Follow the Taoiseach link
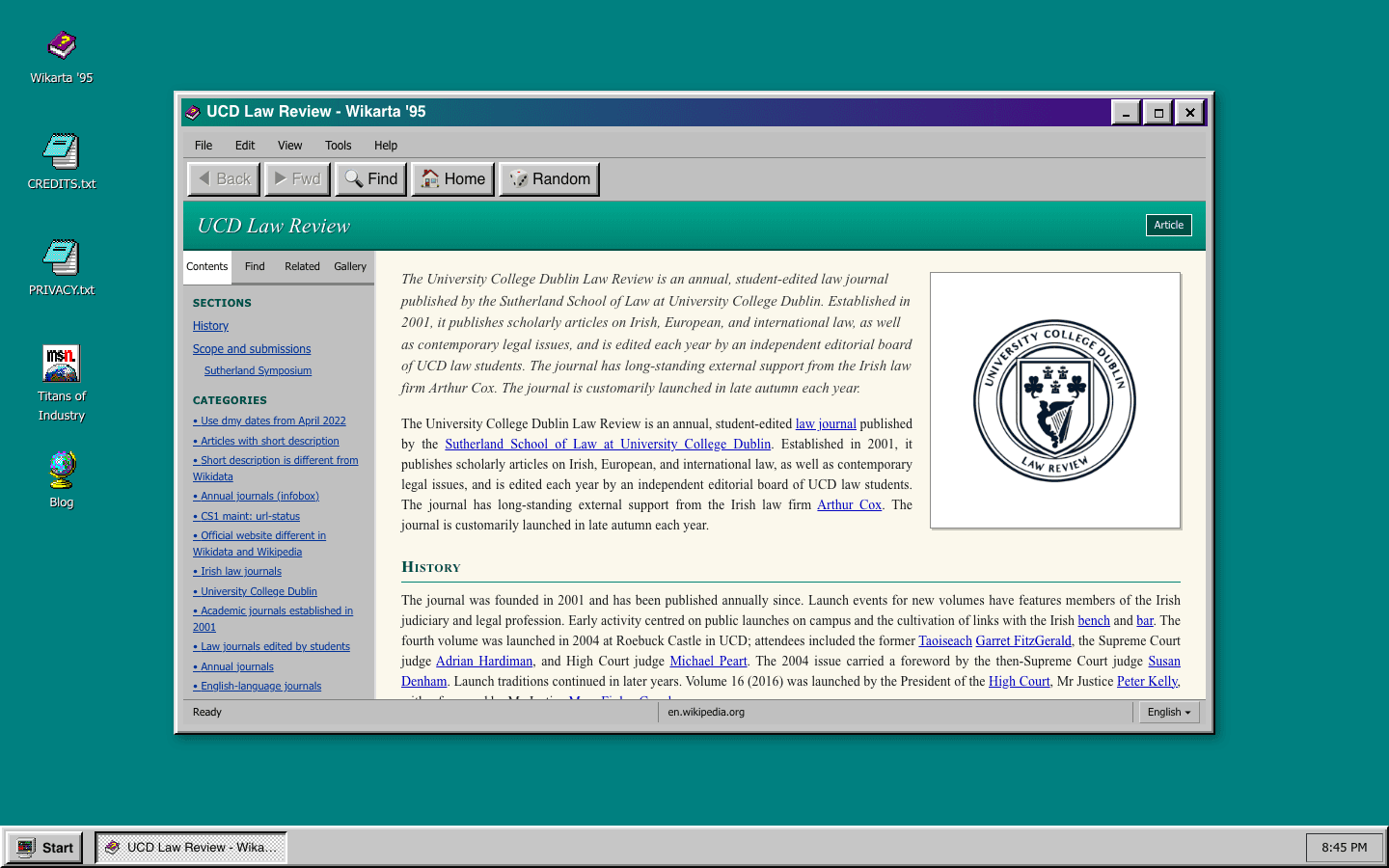This screenshot has width=1389, height=868. (x=945, y=640)
